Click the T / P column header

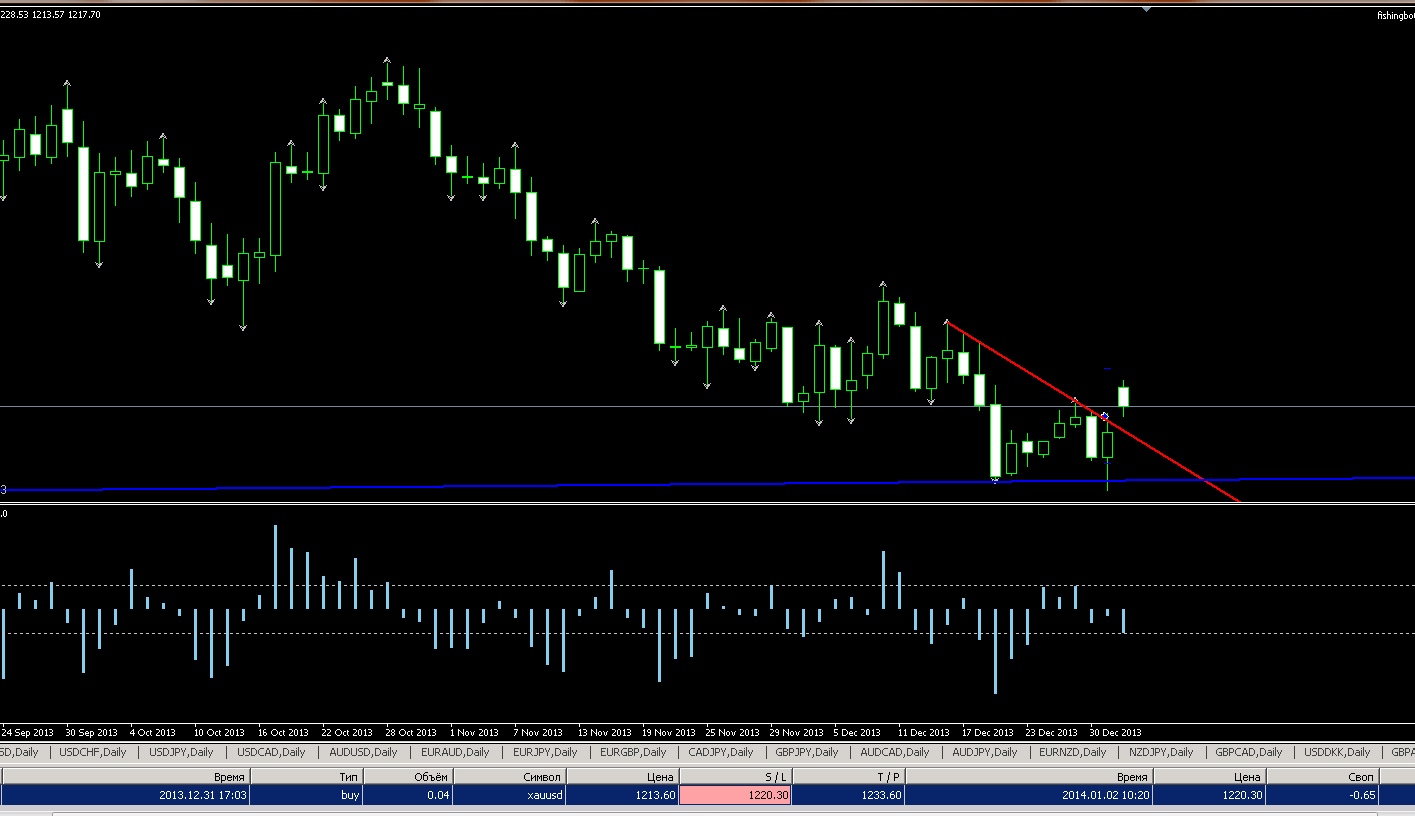(847, 776)
